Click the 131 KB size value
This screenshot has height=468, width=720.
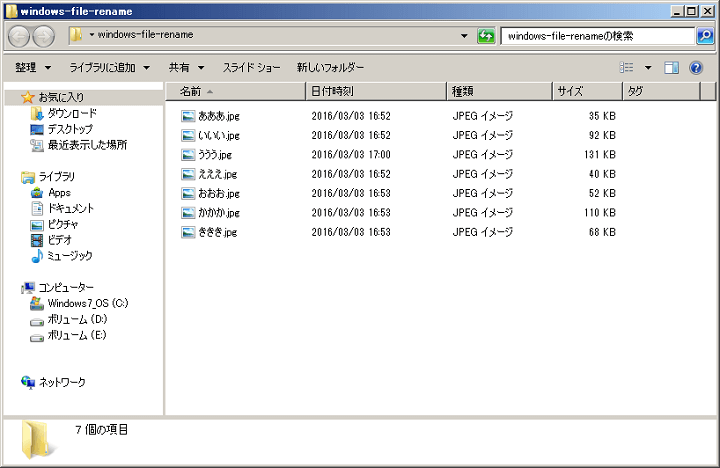pos(600,155)
